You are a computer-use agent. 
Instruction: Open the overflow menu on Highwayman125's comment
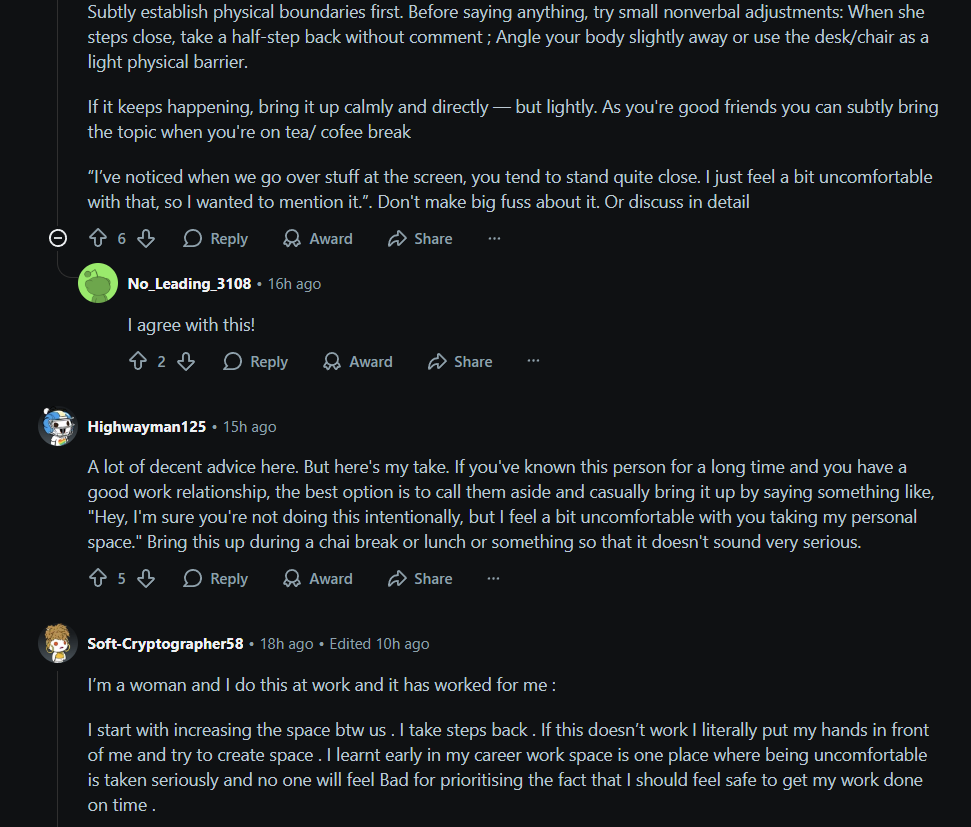coord(494,578)
